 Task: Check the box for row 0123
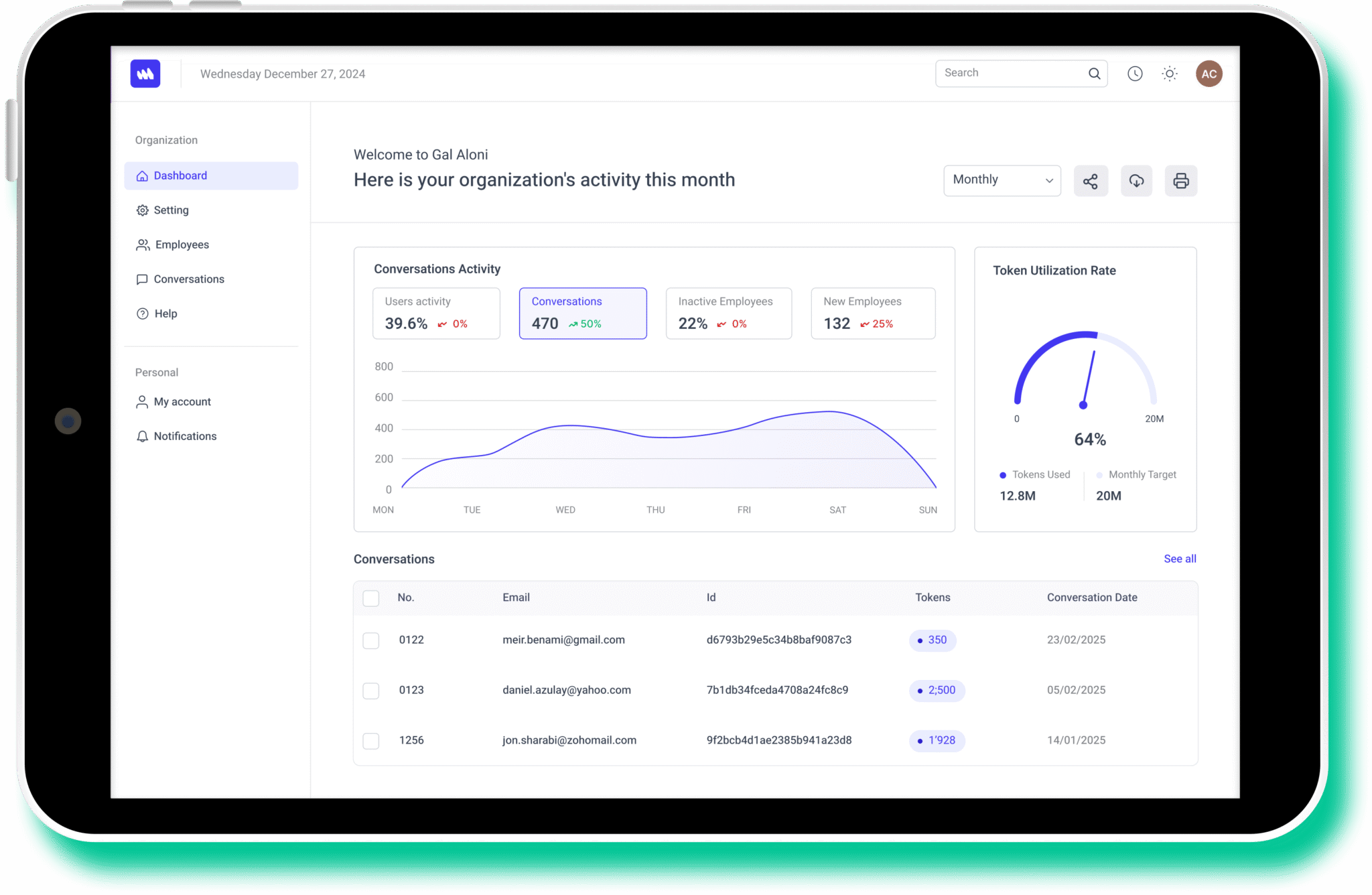370,691
